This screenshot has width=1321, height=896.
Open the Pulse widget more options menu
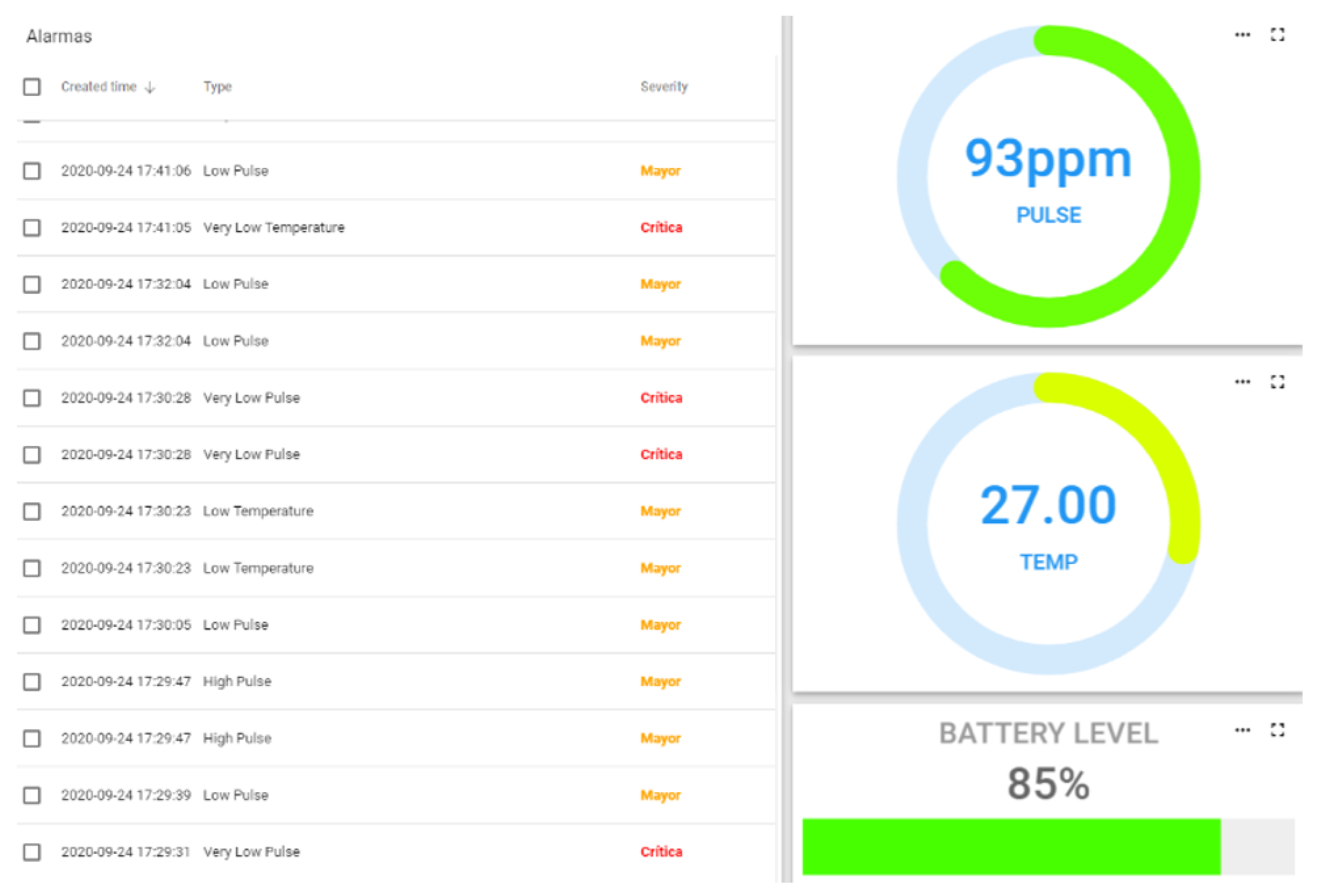coord(1242,35)
